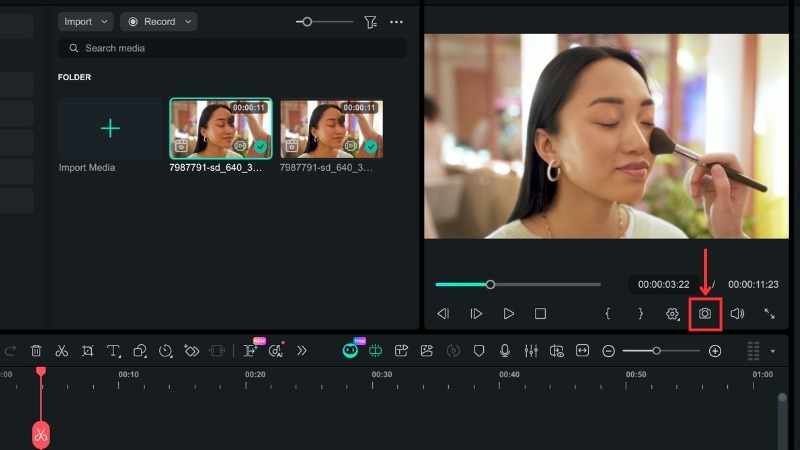This screenshot has height=450, width=800.
Task: Enter fullscreen preview mode
Action: click(x=769, y=313)
